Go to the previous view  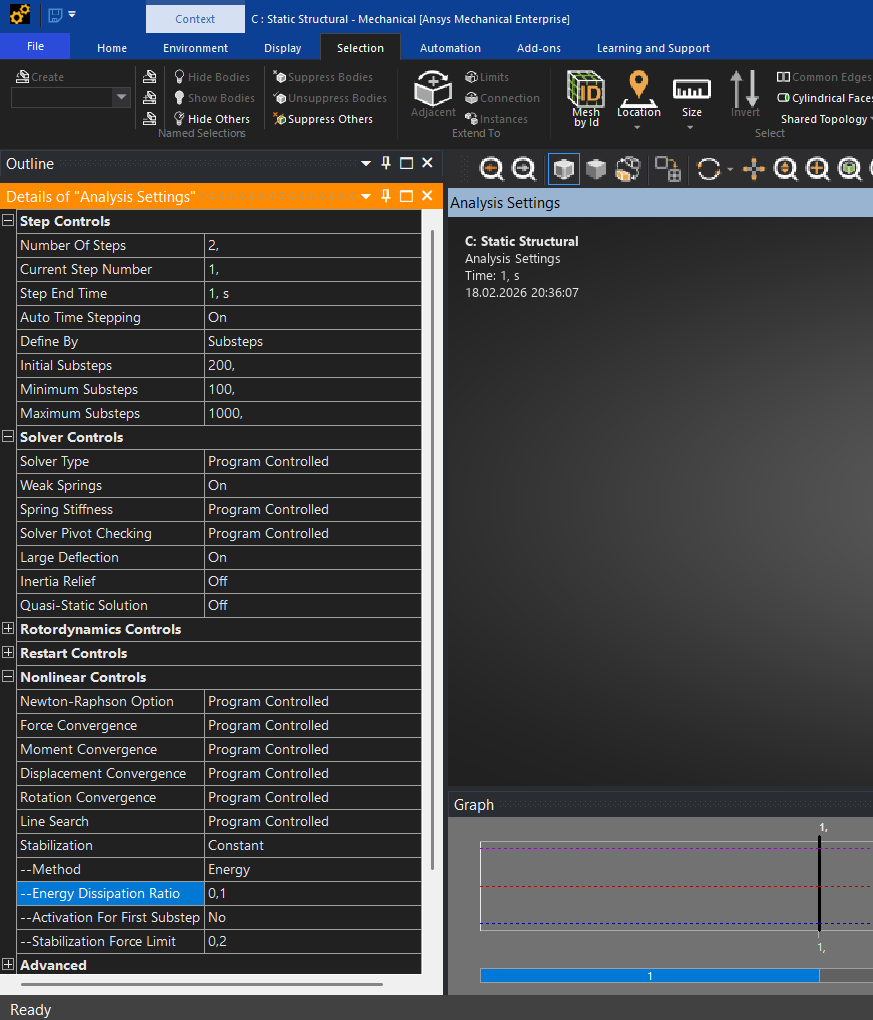pos(492,170)
